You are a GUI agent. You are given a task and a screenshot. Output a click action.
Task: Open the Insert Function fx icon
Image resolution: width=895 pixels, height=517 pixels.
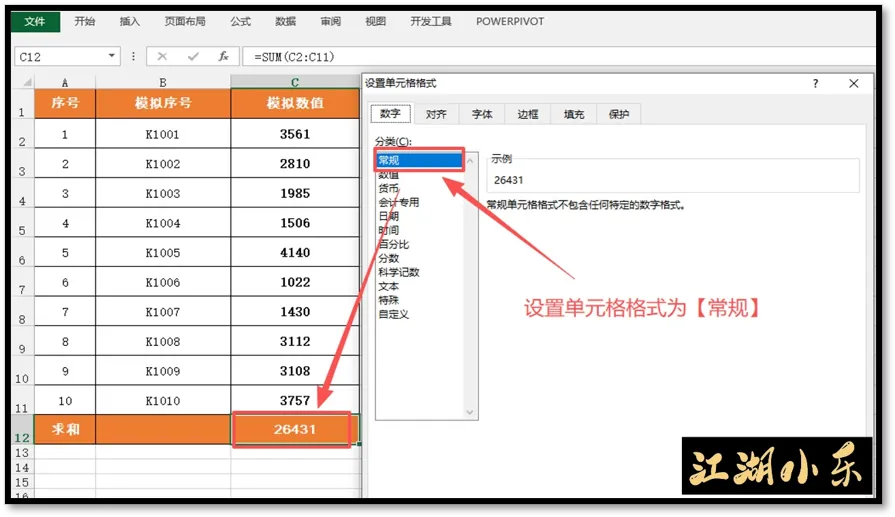(x=224, y=56)
